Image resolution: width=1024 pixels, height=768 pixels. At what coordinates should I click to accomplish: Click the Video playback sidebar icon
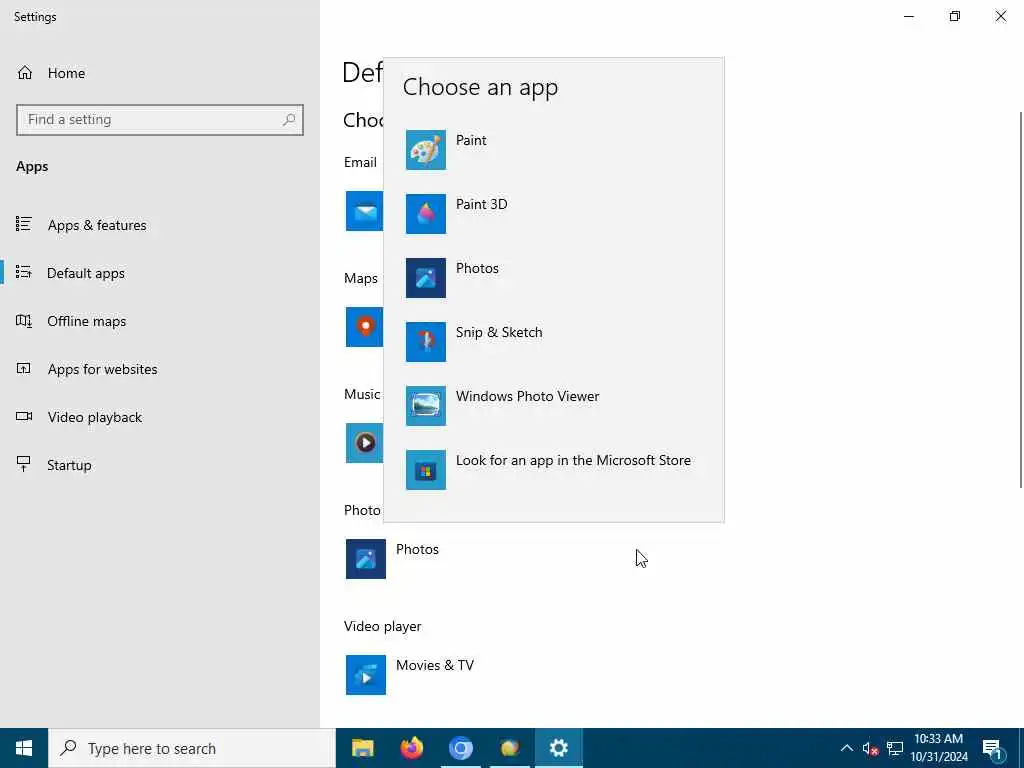(x=24, y=416)
